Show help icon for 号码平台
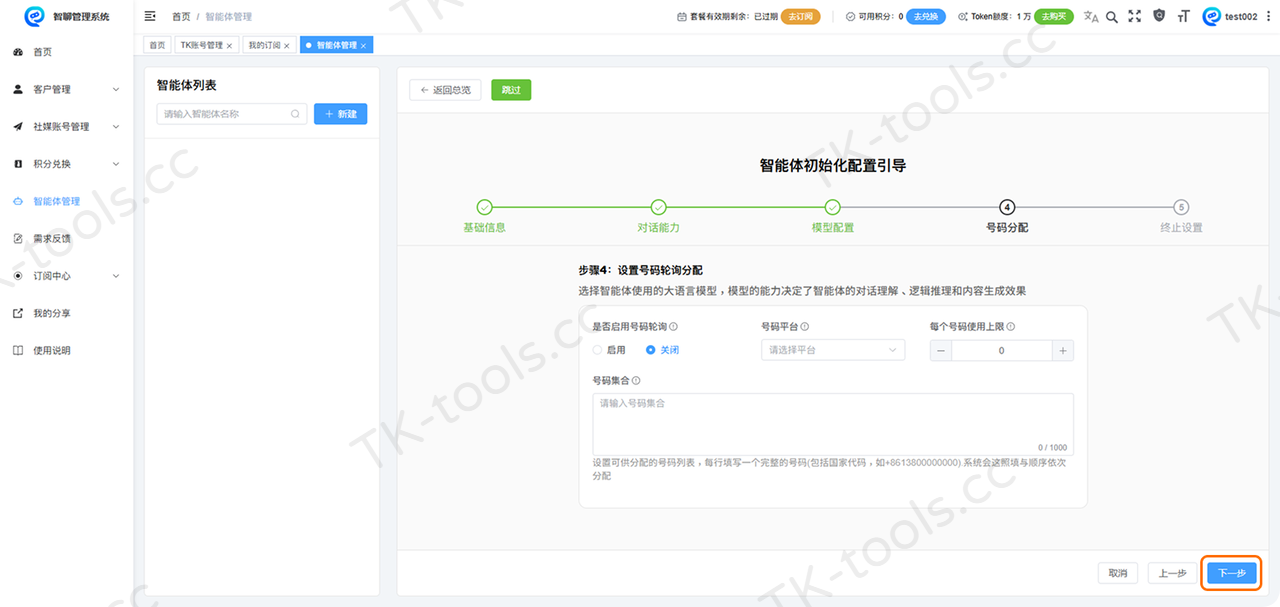This screenshot has height=607, width=1280. click(x=805, y=326)
